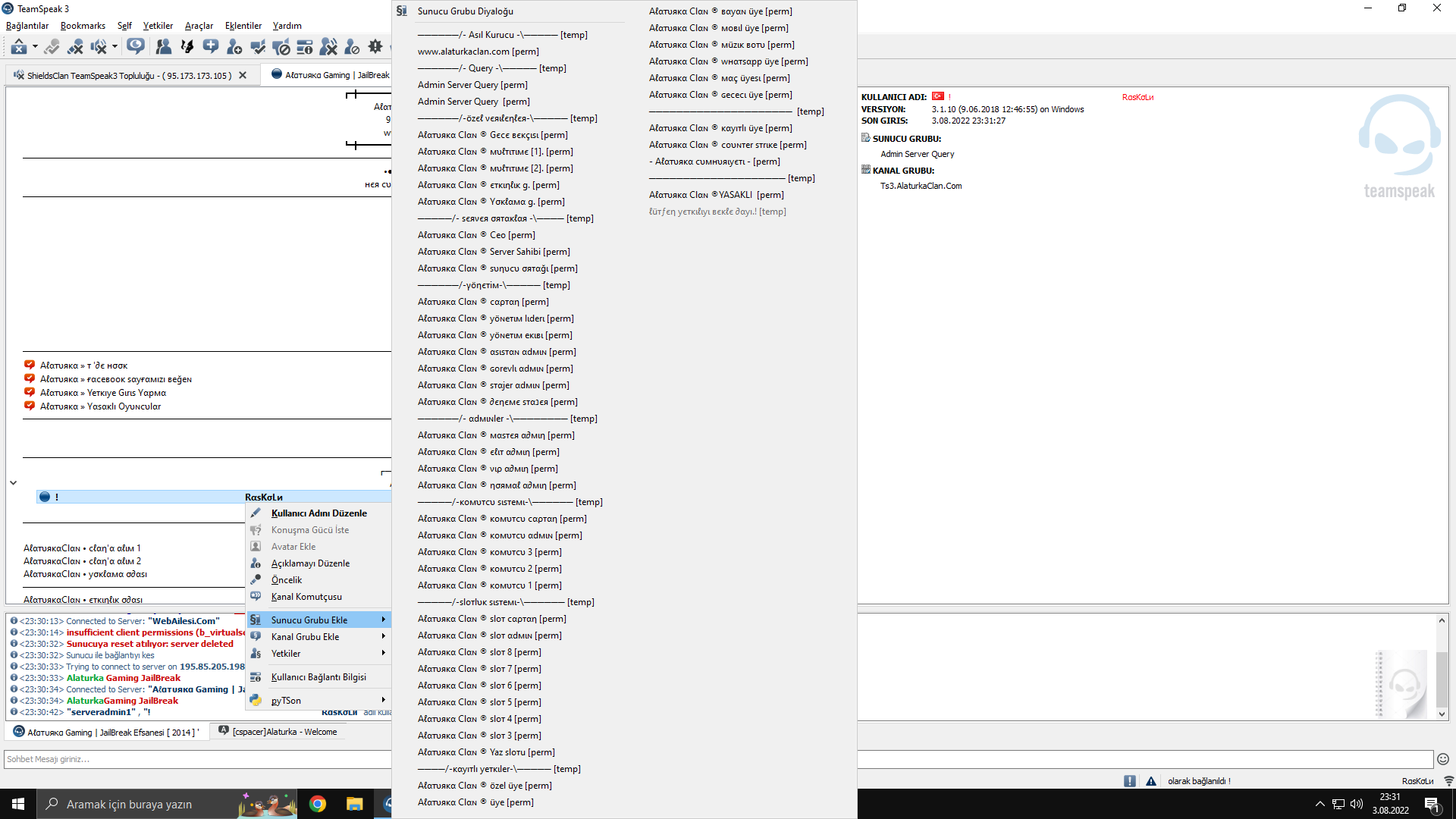
Task: Open the Self menu
Action: [124, 26]
